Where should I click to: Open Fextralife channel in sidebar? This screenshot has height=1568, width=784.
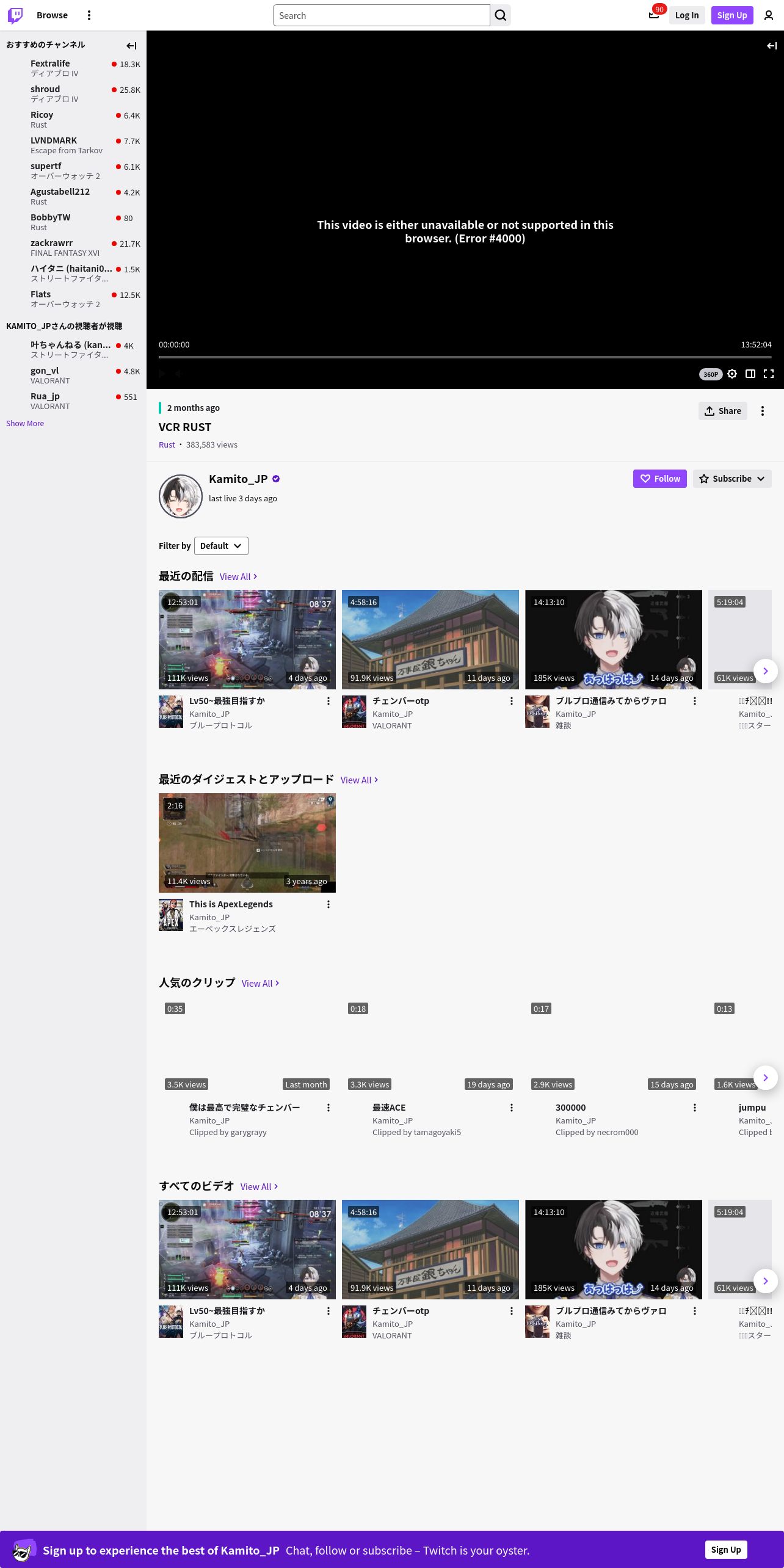click(73, 68)
